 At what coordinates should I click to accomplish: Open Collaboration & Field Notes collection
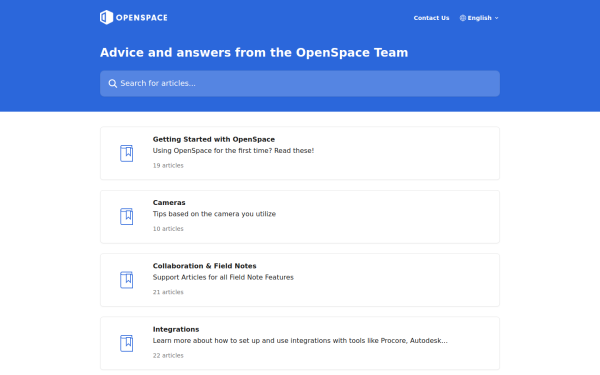coord(300,280)
